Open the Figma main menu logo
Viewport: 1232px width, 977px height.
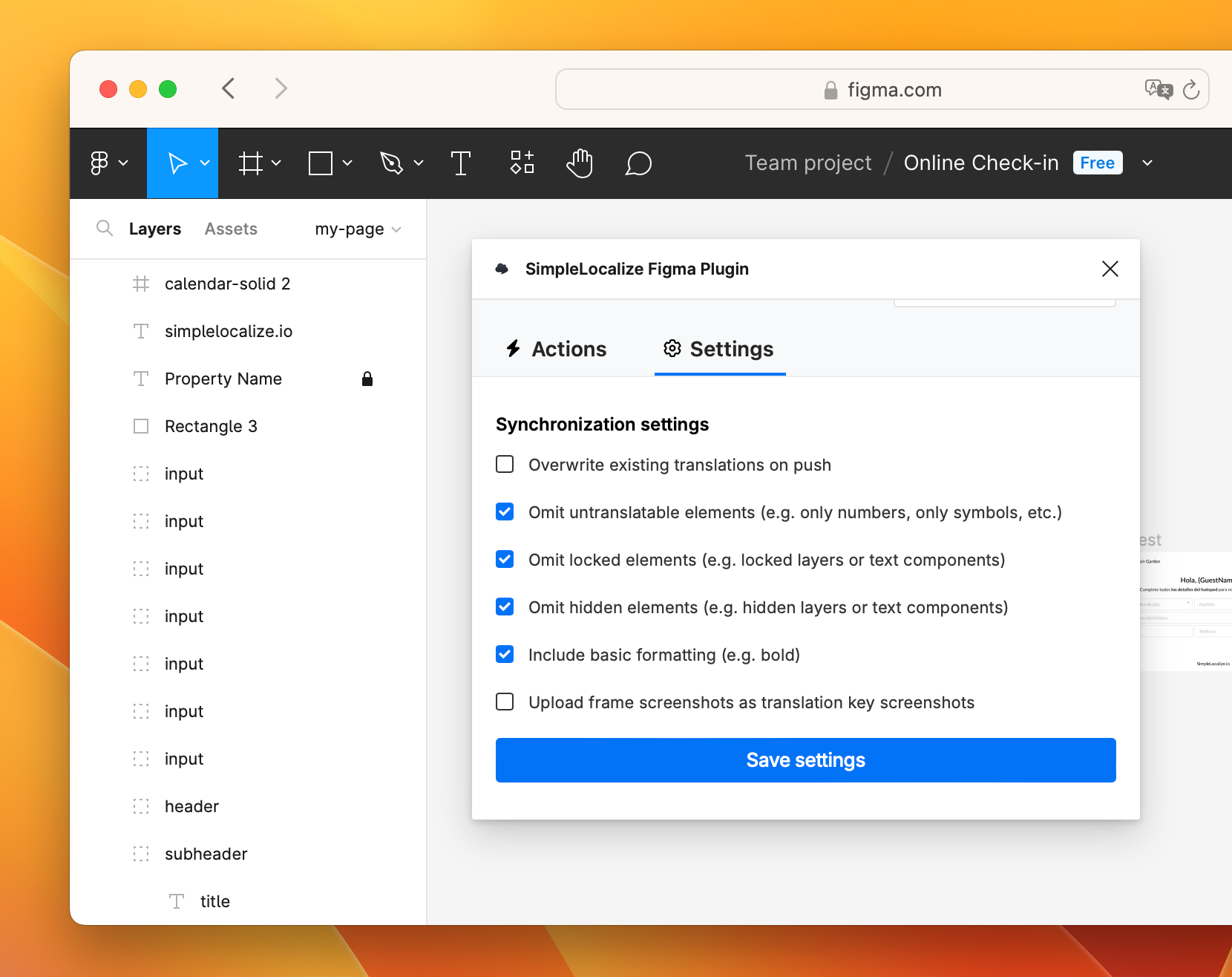tap(99, 163)
